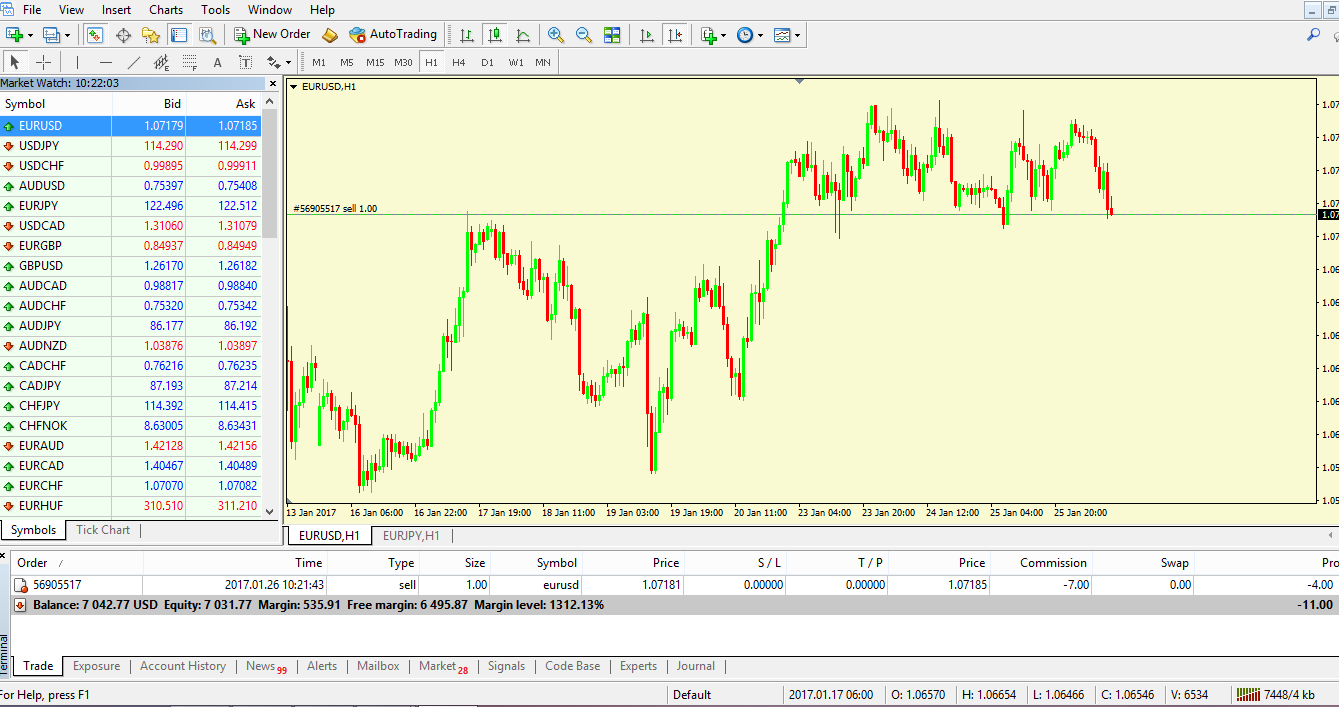Viewport: 1339px width, 707px height.
Task: Tile the chart windows
Action: click(x=611, y=34)
